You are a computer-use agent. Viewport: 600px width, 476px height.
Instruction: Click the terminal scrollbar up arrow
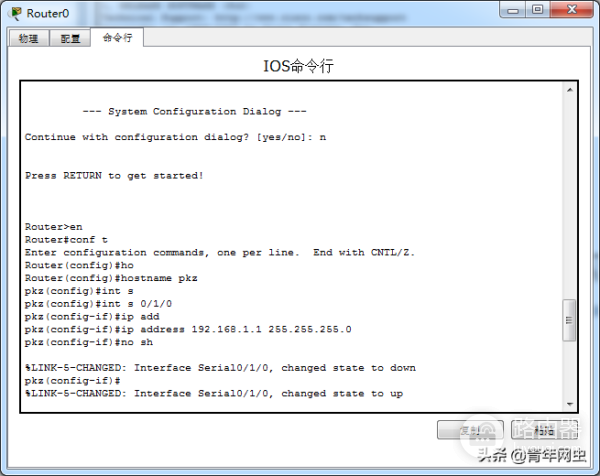(x=570, y=90)
